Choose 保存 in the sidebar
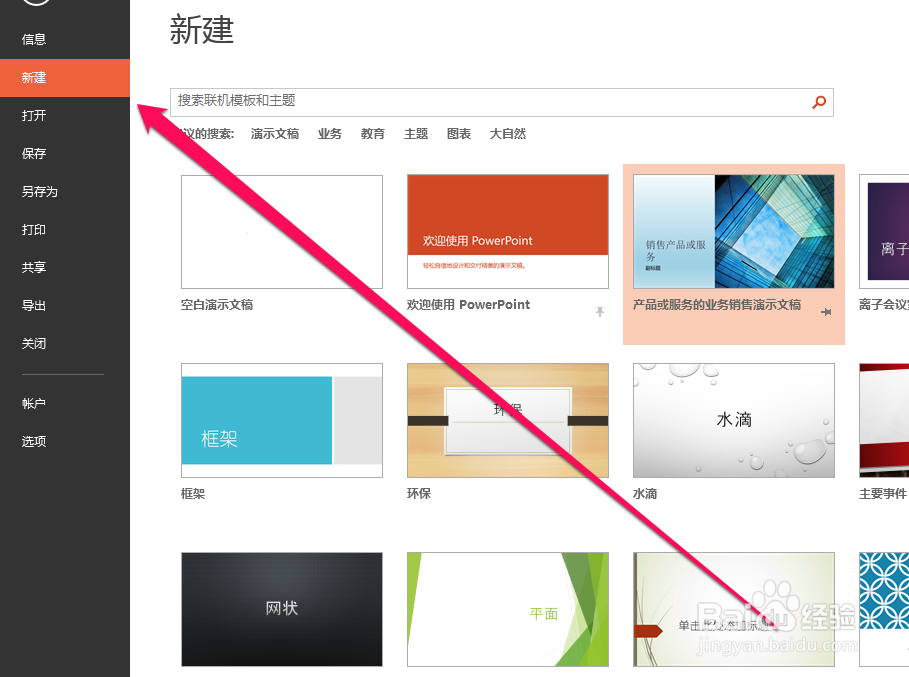909x677 pixels. click(34, 154)
